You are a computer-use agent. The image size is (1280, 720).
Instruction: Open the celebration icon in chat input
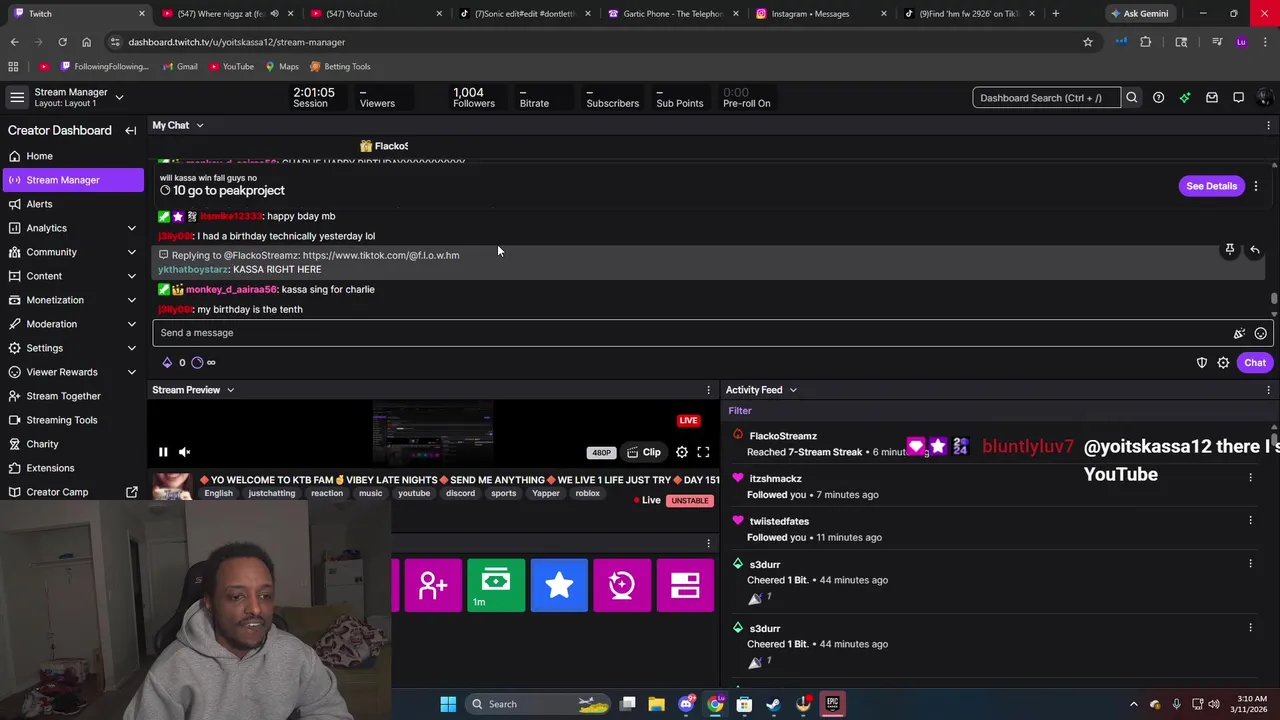point(1239,333)
